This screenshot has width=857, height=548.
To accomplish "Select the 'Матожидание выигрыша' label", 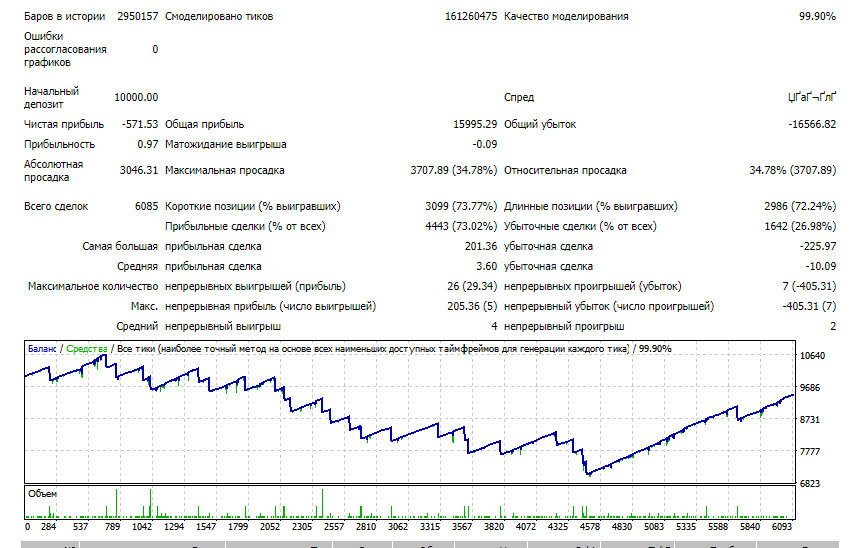I will pos(226,144).
